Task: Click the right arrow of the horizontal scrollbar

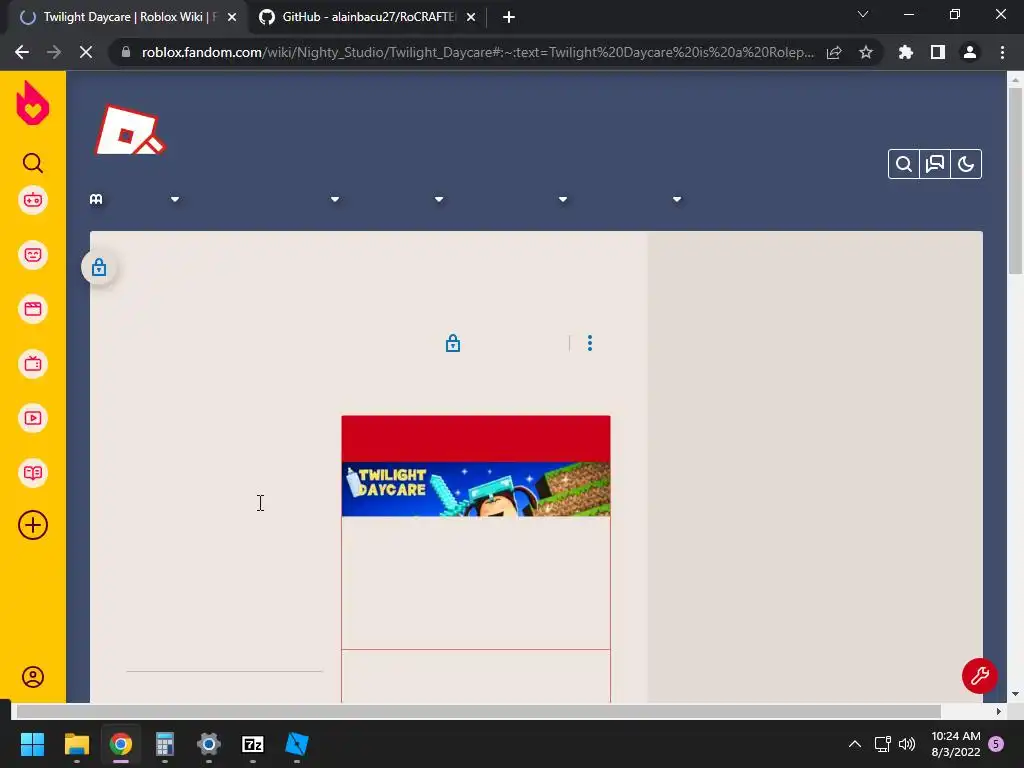Action: pos(999,711)
